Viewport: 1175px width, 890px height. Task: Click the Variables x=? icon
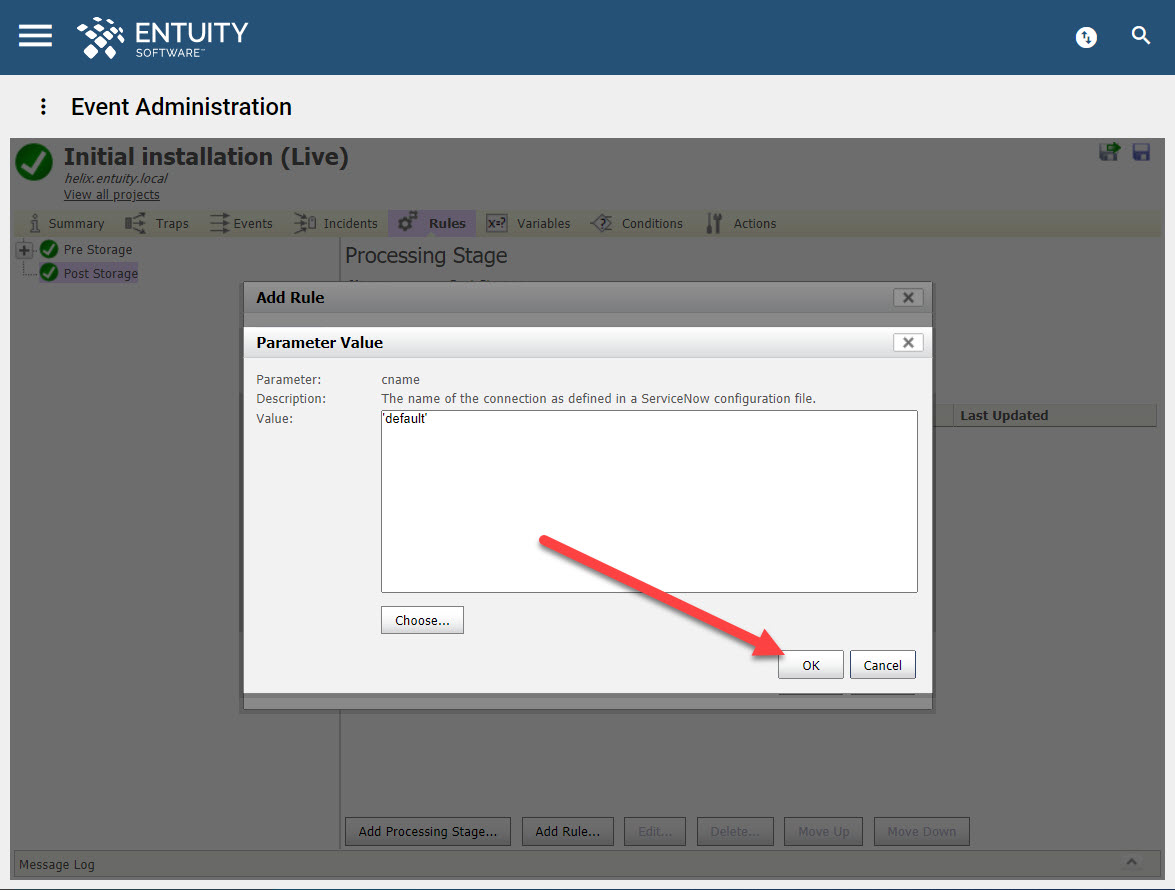click(497, 223)
